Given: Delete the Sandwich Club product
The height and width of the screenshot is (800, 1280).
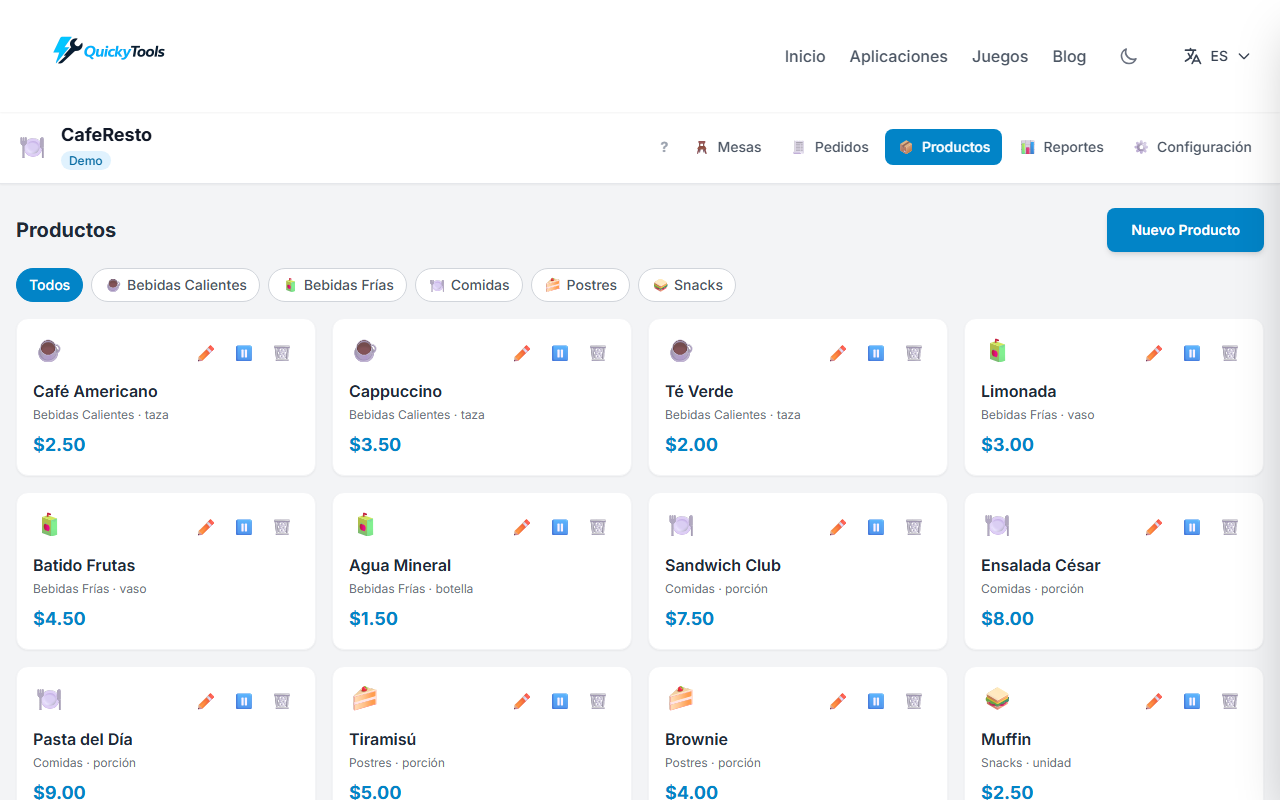Looking at the screenshot, I should (913, 527).
